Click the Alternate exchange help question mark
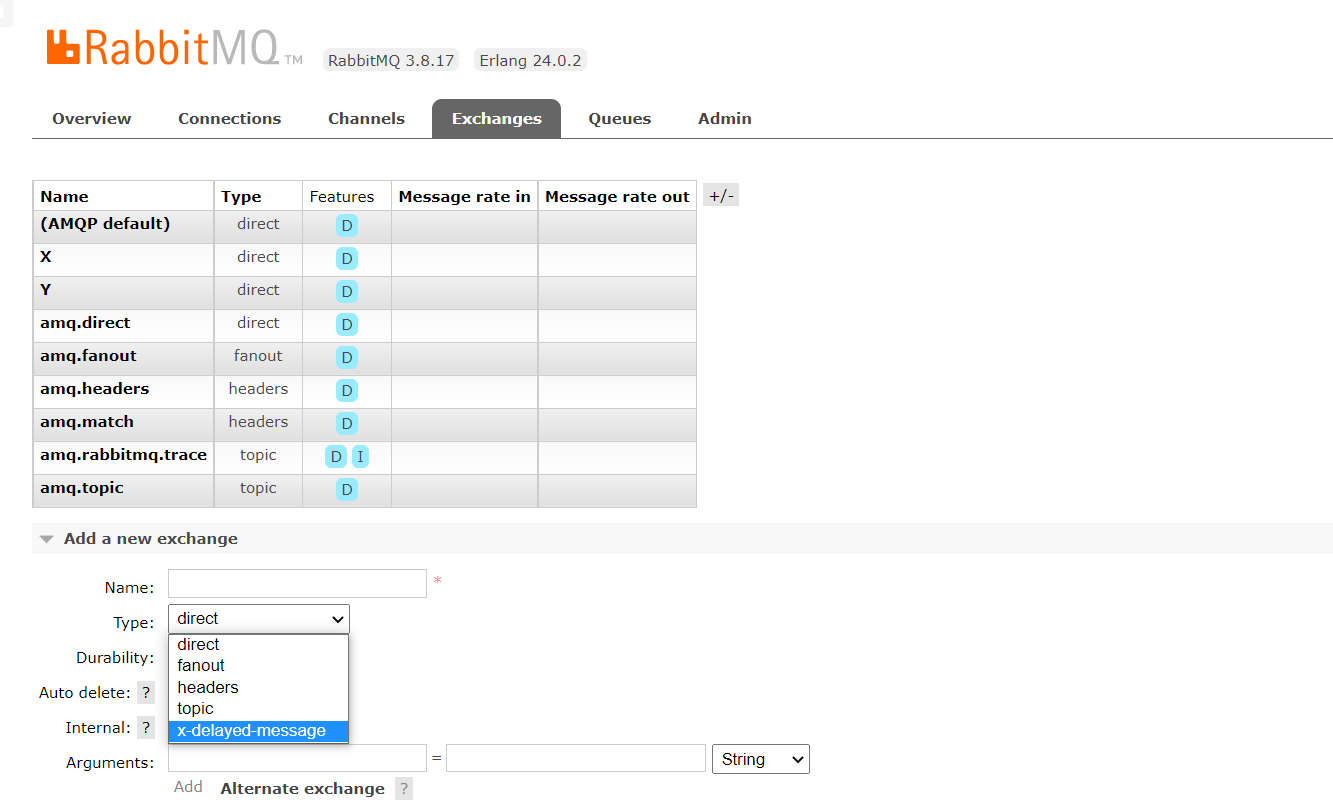Image resolution: width=1333 pixels, height=803 pixels. tap(404, 789)
